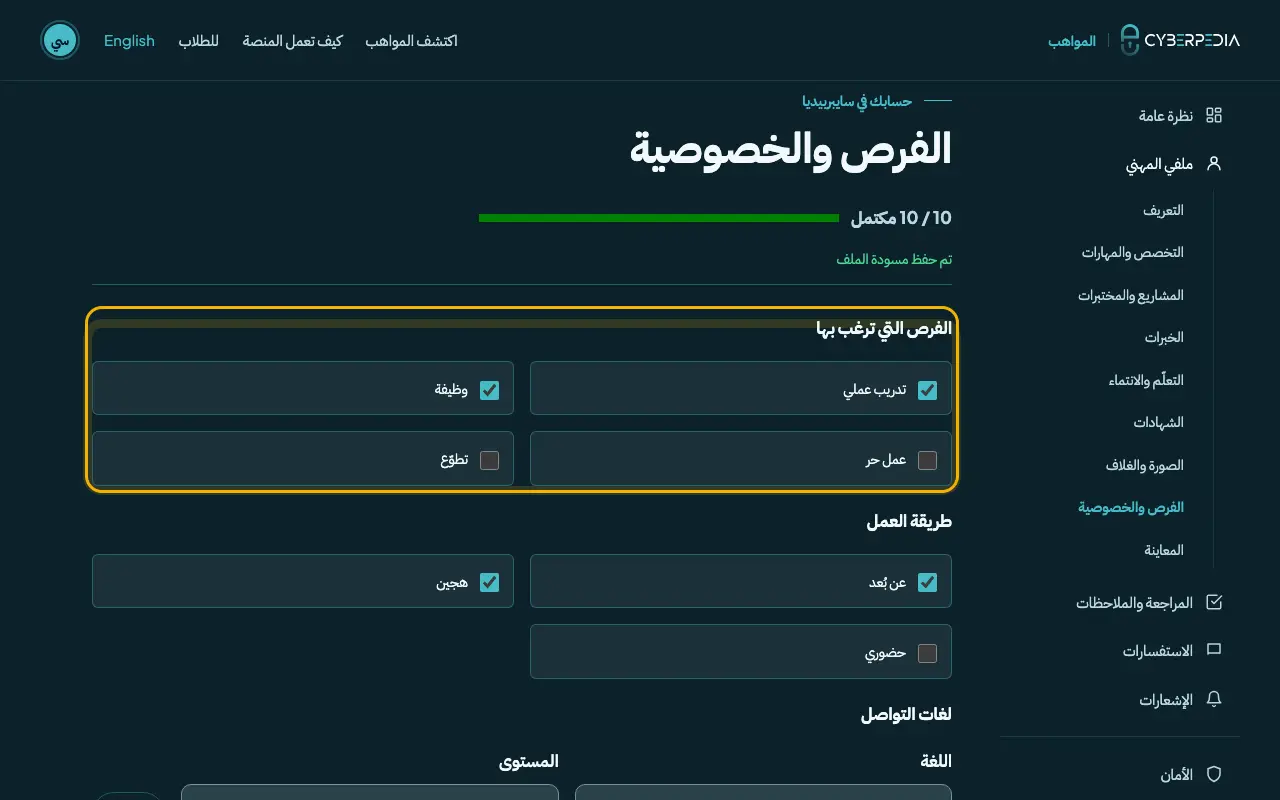1280x800 pixels.
Task: Uncheck the هجين checkbox
Action: (489, 583)
